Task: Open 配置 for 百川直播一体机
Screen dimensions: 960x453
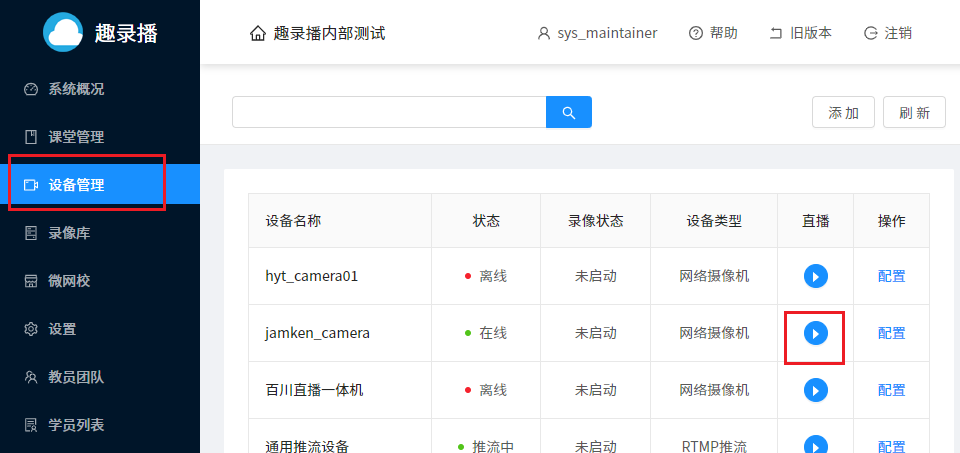Action: click(x=891, y=390)
